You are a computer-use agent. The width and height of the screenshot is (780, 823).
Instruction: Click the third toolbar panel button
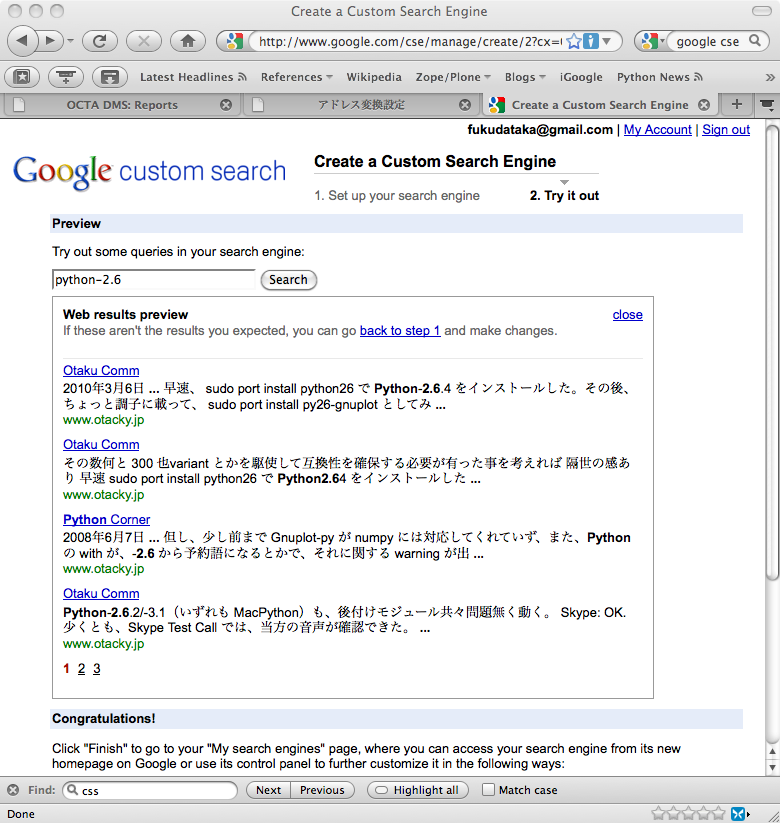pyautogui.click(x=110, y=77)
